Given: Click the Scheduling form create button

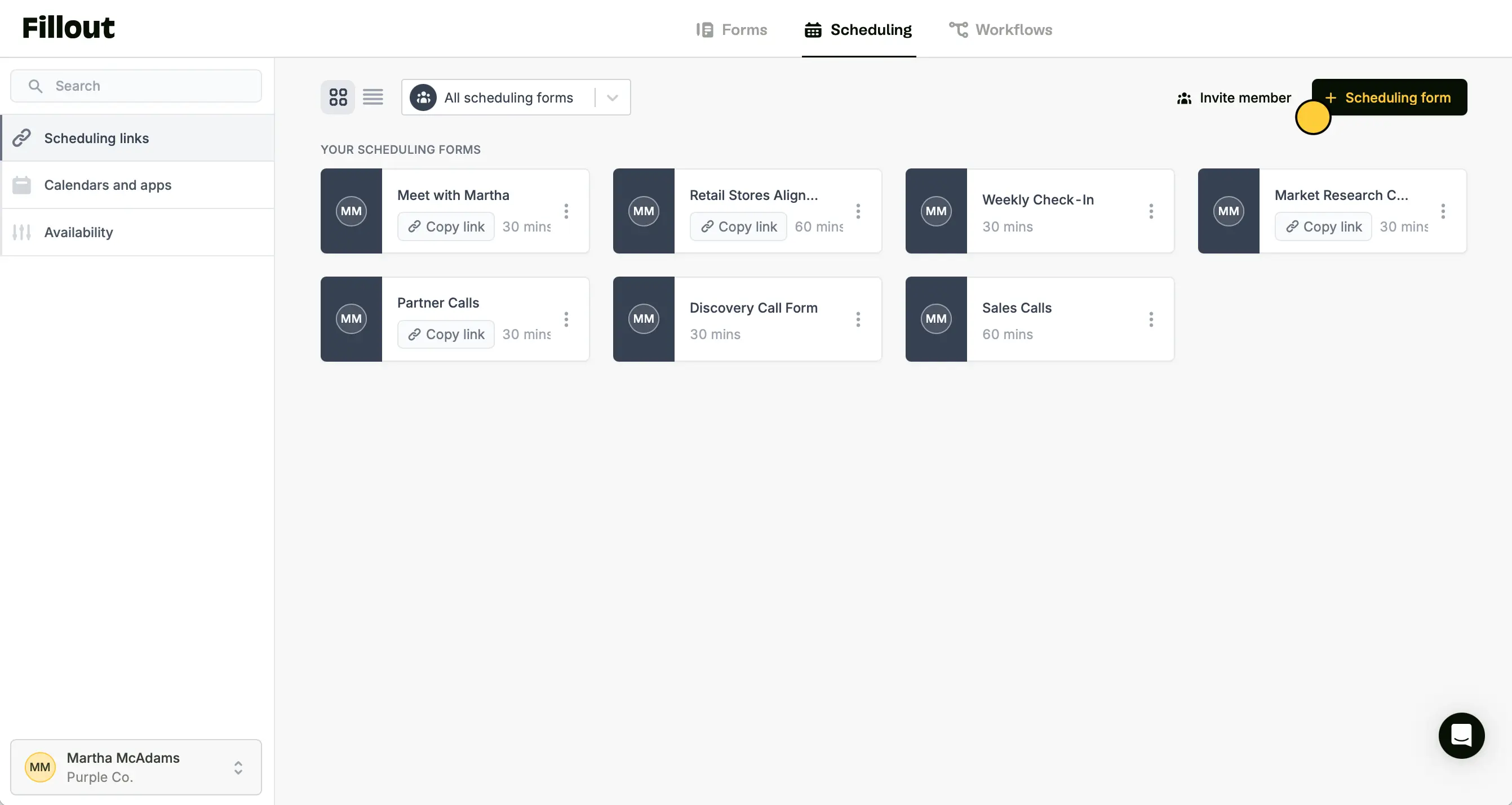Looking at the screenshot, I should [x=1389, y=97].
